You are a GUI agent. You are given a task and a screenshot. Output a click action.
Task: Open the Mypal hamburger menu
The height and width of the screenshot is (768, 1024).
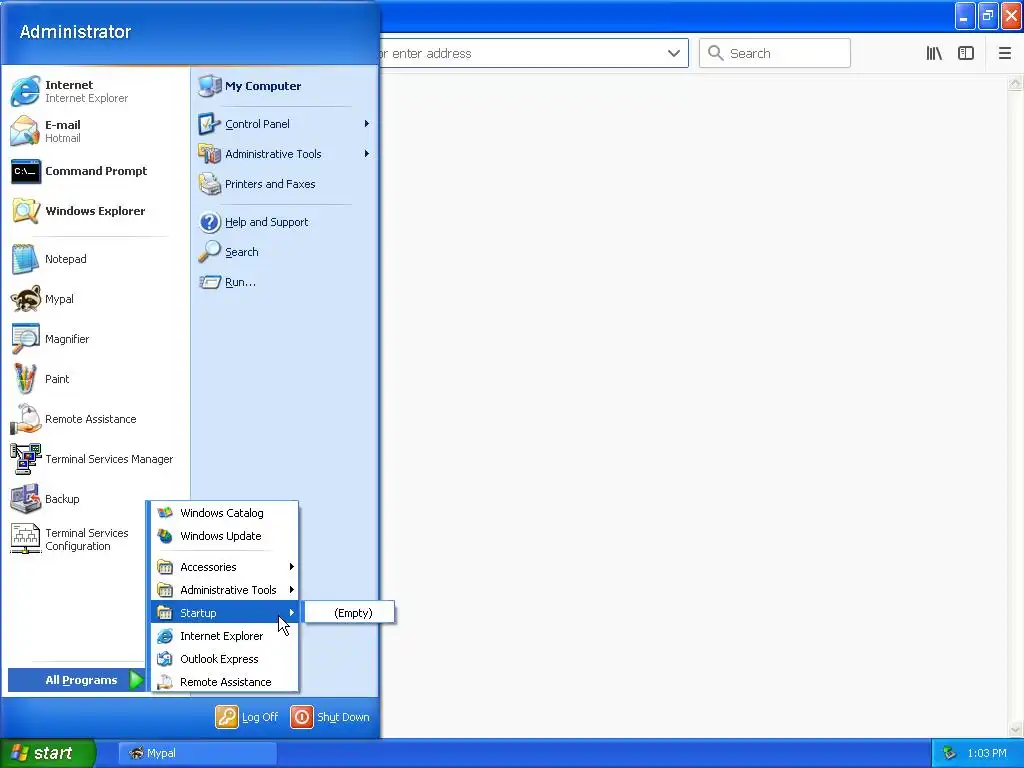[x=1004, y=54]
